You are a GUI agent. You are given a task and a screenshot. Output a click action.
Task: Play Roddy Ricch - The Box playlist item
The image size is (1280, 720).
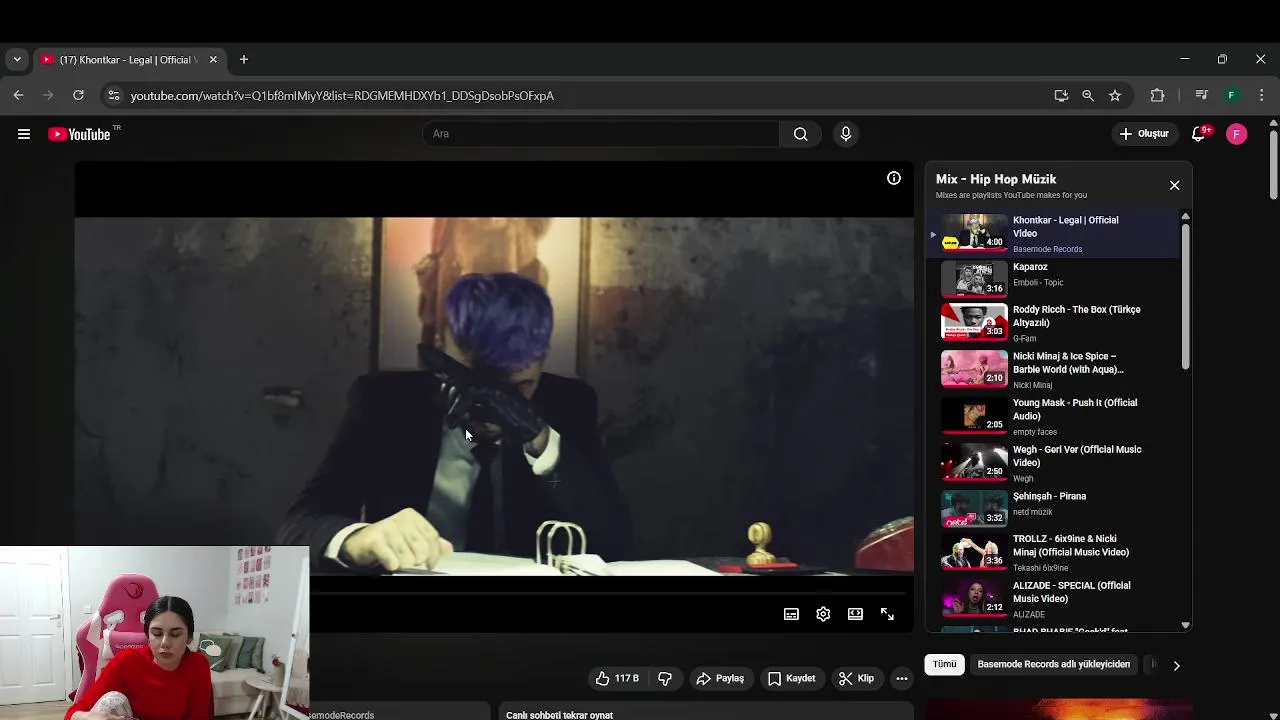[1053, 323]
